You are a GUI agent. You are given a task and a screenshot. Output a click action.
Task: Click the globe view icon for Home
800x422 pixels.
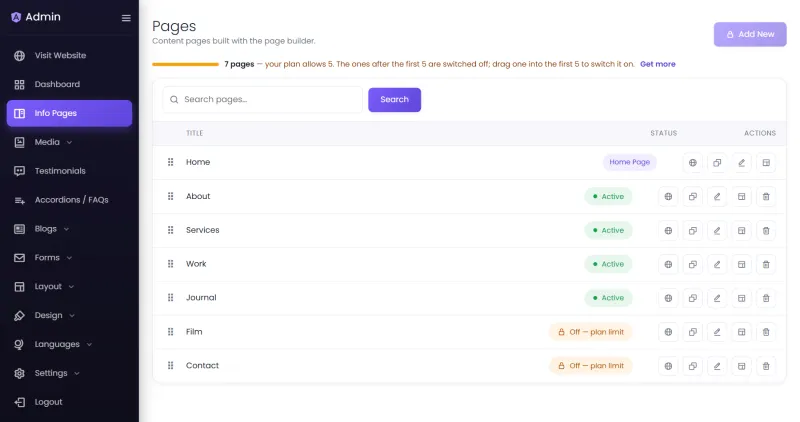pos(692,163)
